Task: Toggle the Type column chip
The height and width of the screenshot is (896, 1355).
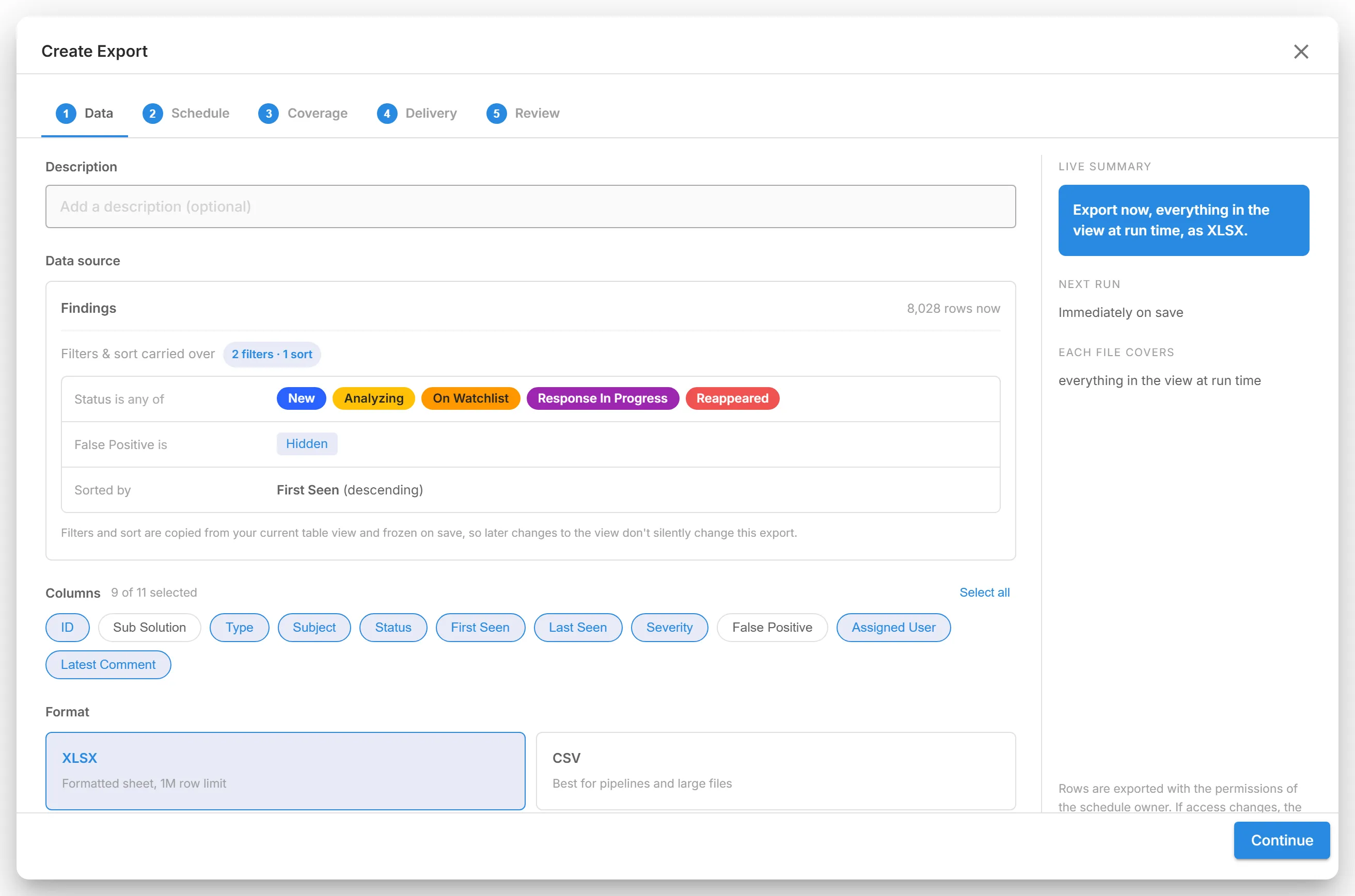Action: click(x=239, y=628)
